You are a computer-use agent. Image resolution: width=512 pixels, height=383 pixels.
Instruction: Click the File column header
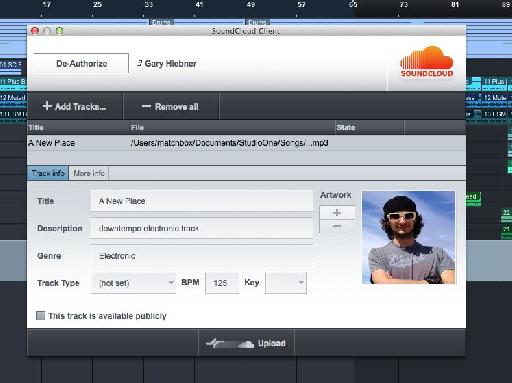click(232, 127)
